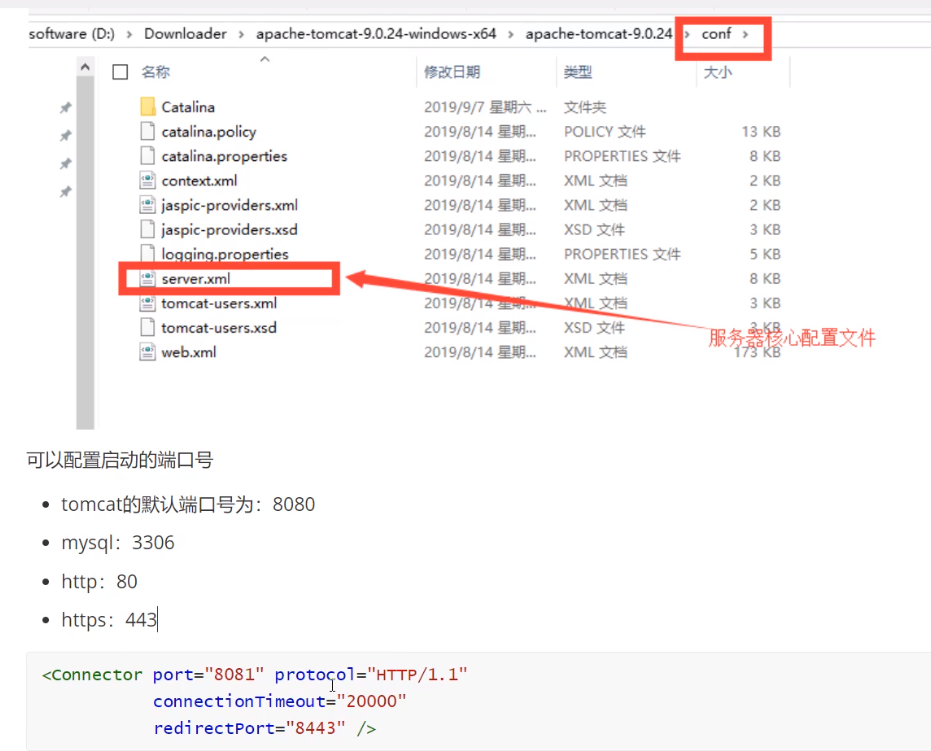
Task: Click the 可以配置启动的端口号 paragraph
Action: (x=119, y=460)
